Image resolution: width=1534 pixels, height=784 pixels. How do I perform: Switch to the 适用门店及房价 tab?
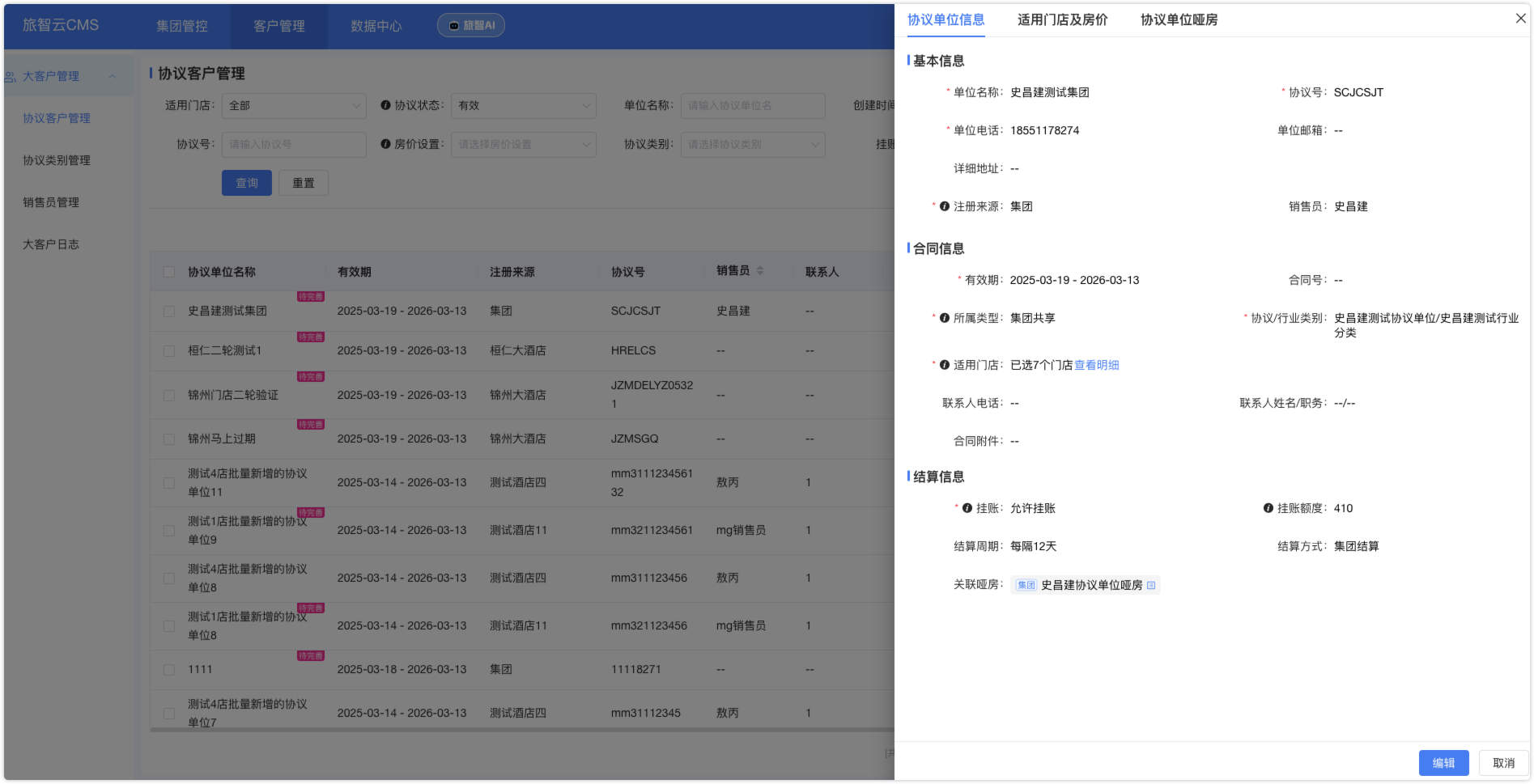pyautogui.click(x=1062, y=20)
